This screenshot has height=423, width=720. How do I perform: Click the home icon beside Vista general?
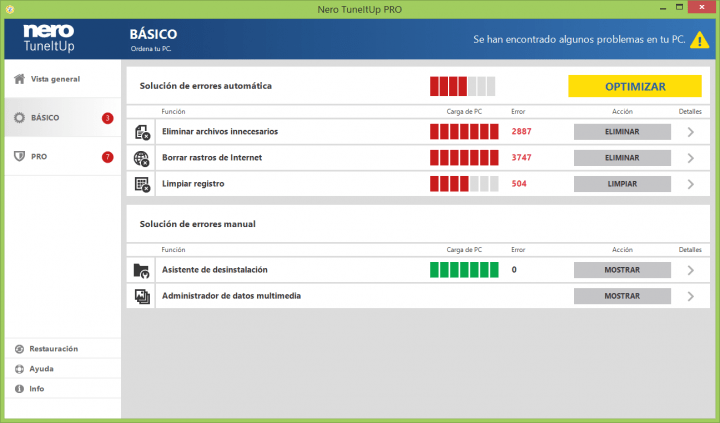tap(19, 79)
